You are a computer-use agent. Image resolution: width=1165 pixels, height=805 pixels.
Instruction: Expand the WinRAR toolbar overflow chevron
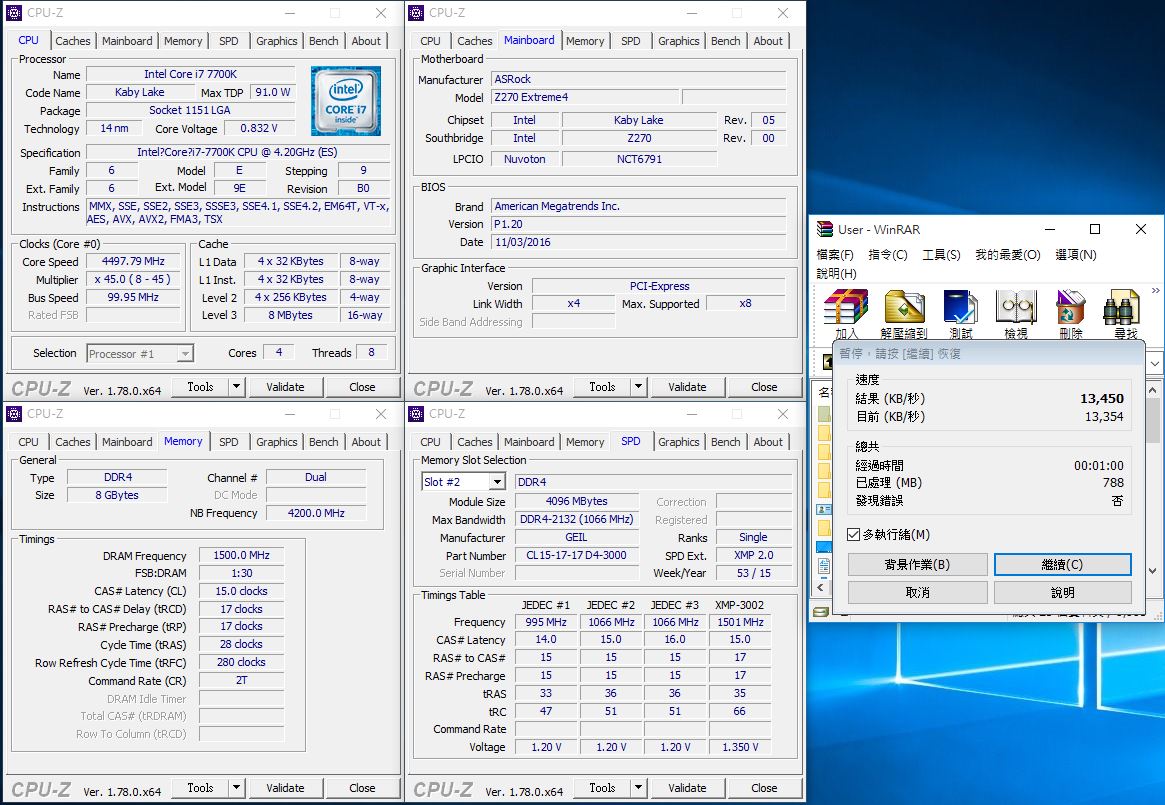pyautogui.click(x=1155, y=291)
